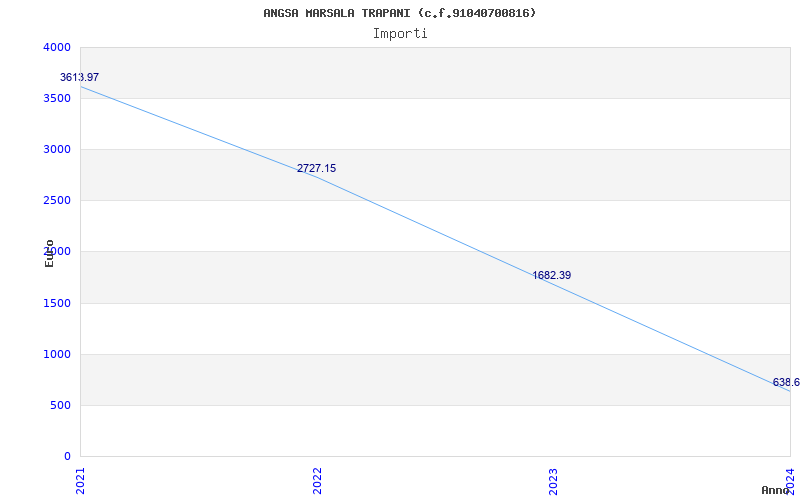Click the 2024 x-axis label
Image resolution: width=800 pixels, height=500 pixels.
(x=790, y=481)
